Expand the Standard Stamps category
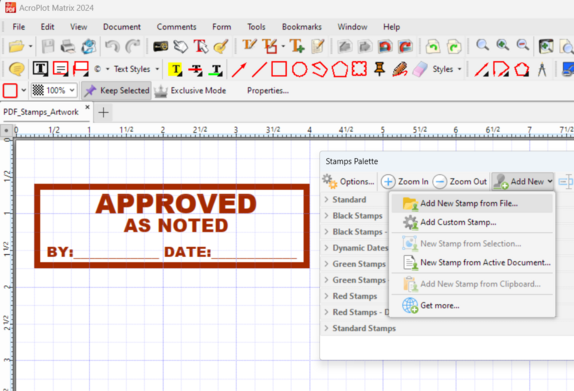This screenshot has height=391, width=574. 364,328
